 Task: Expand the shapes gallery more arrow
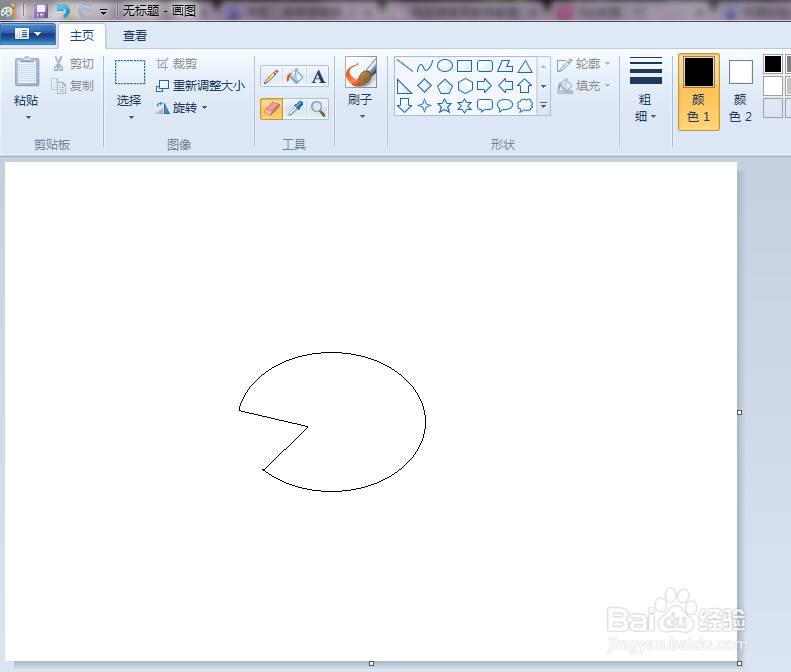(543, 105)
